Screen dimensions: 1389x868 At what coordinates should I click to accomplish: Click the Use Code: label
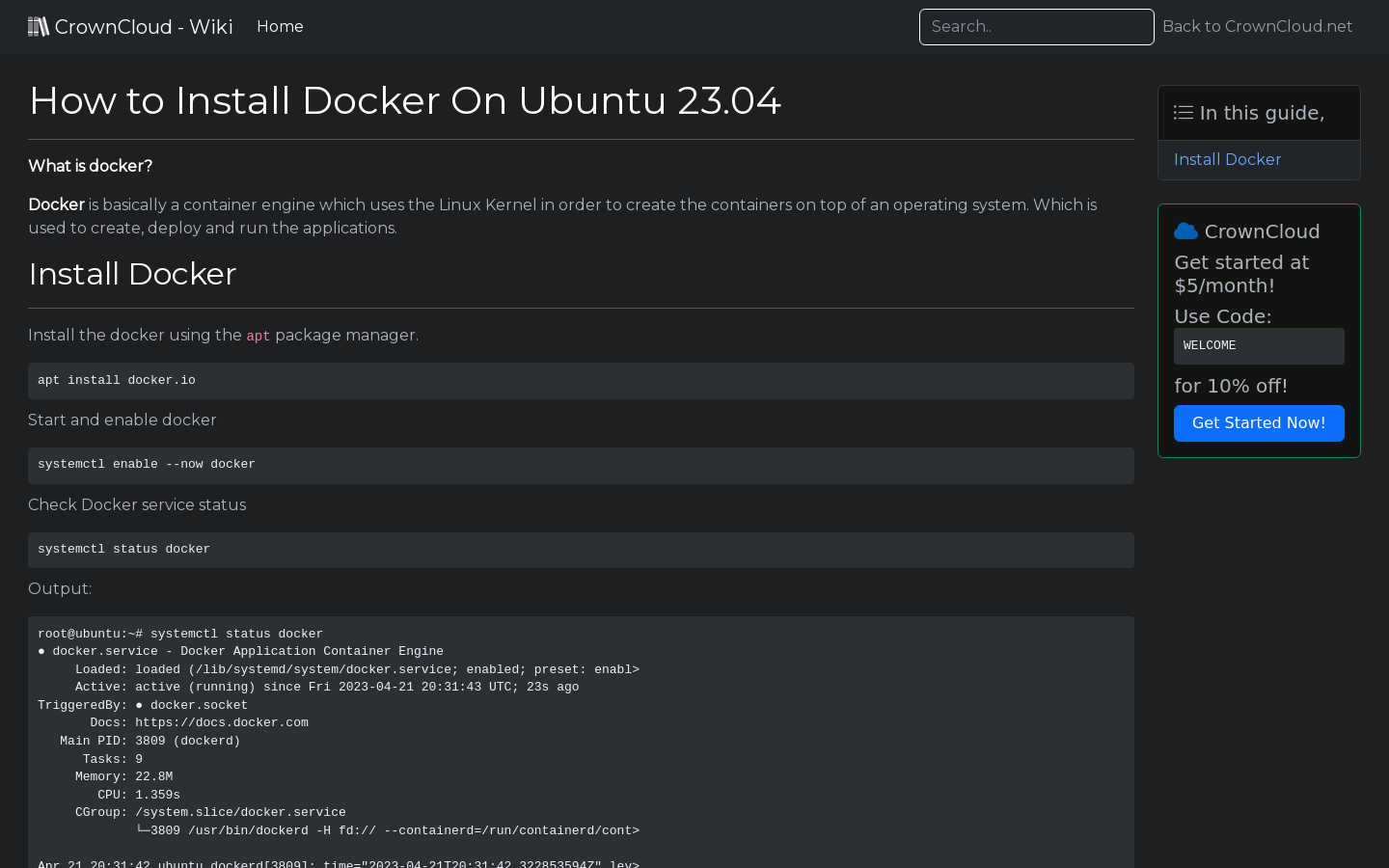(1223, 316)
